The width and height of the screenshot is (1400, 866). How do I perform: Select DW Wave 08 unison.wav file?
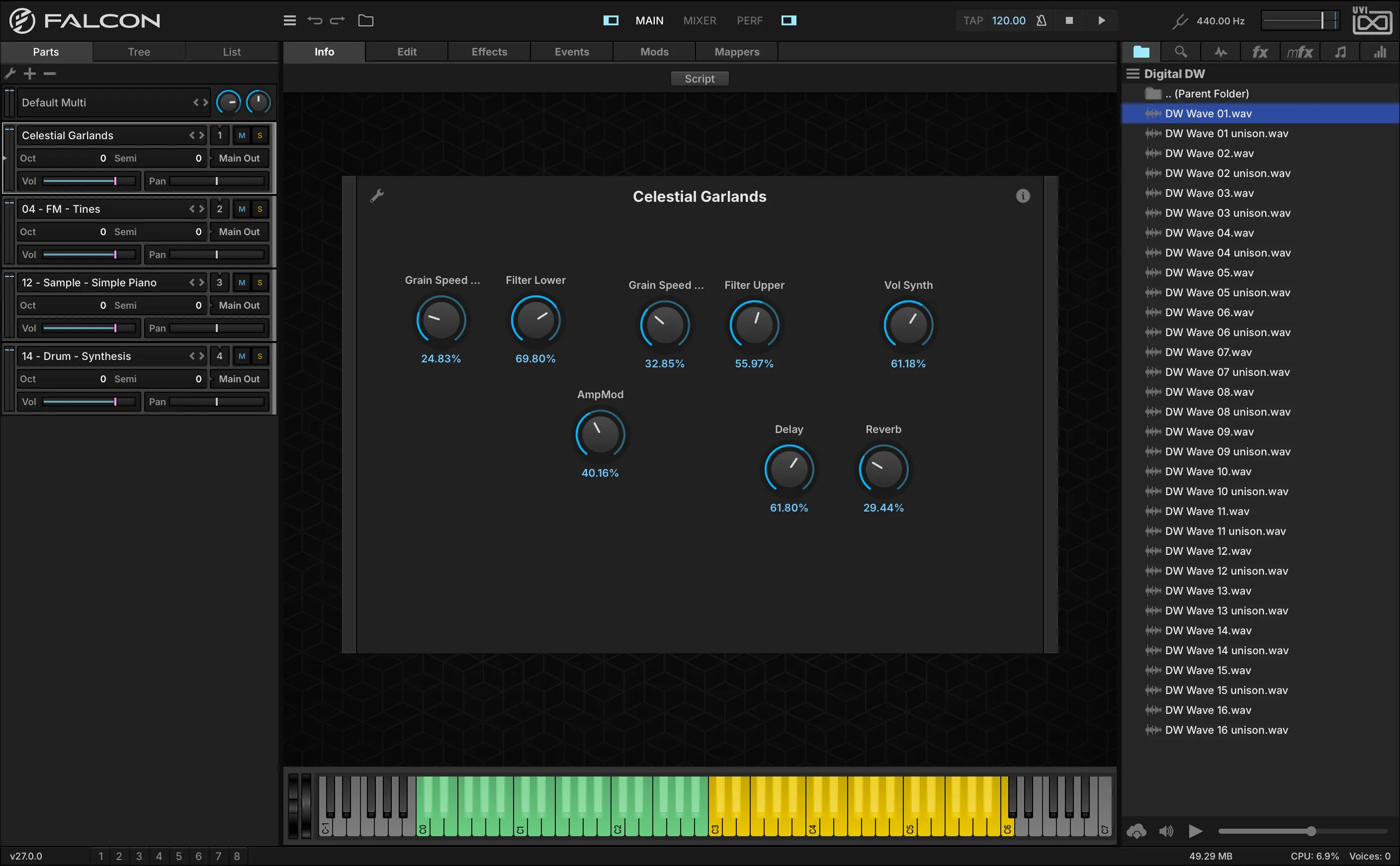click(1260, 412)
